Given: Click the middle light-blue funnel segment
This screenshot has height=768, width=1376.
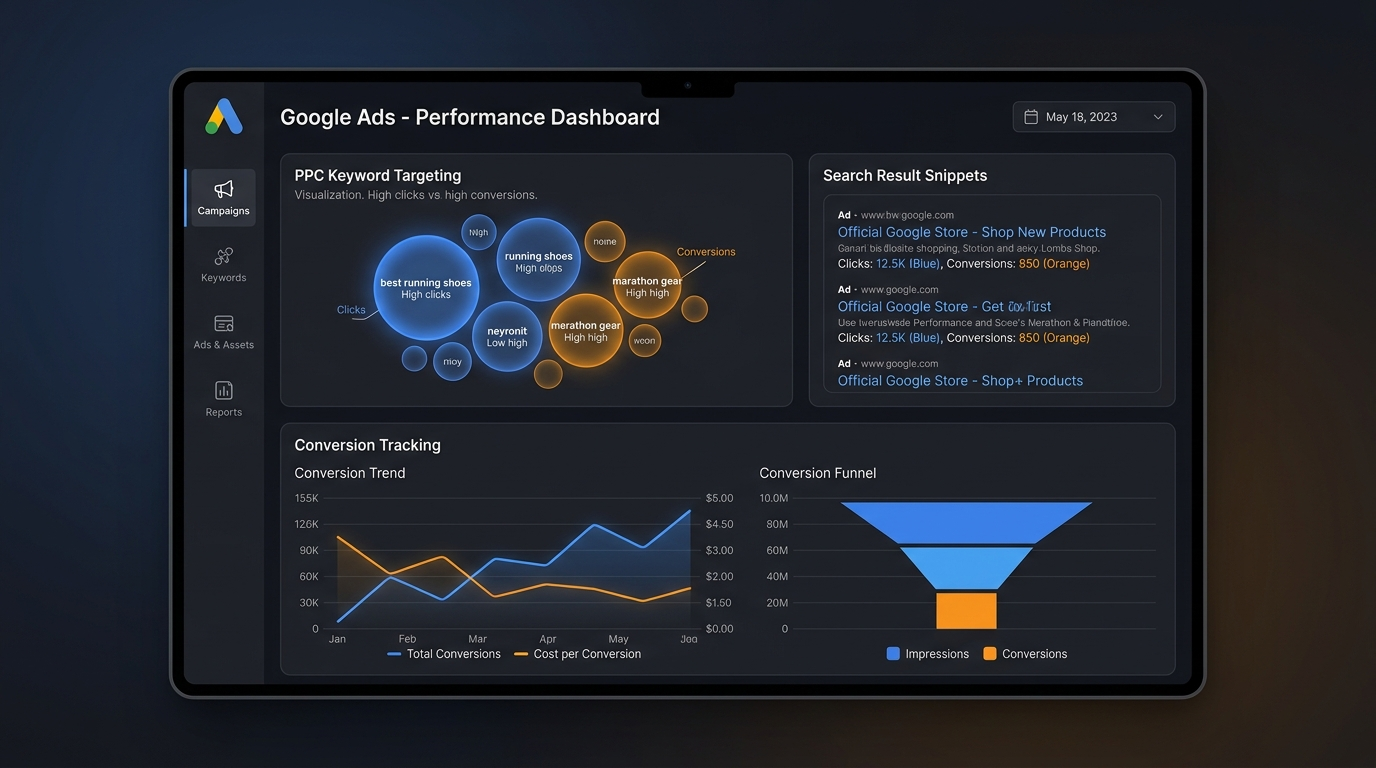Looking at the screenshot, I should (x=966, y=568).
